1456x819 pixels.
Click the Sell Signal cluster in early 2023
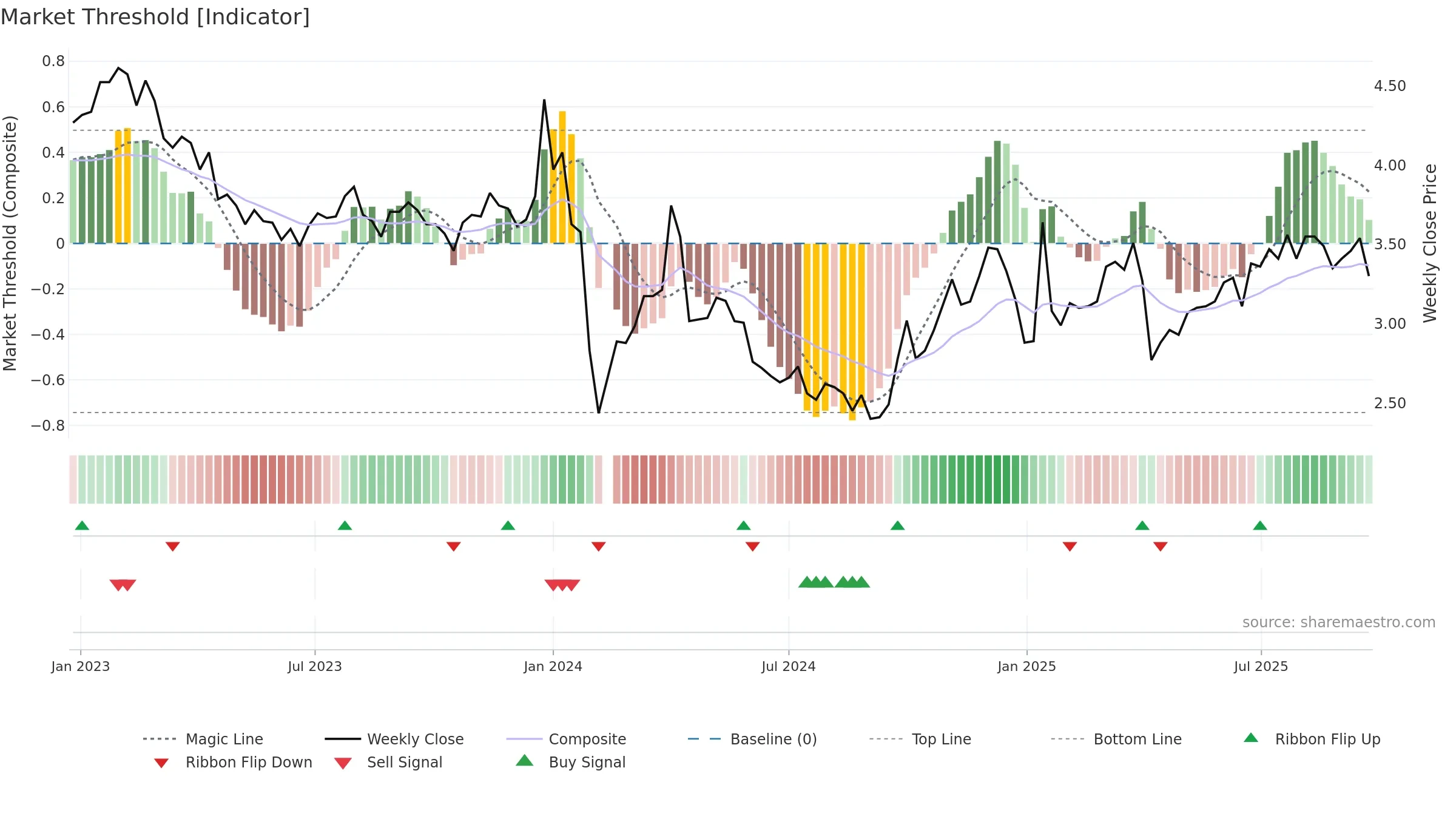pos(123,585)
